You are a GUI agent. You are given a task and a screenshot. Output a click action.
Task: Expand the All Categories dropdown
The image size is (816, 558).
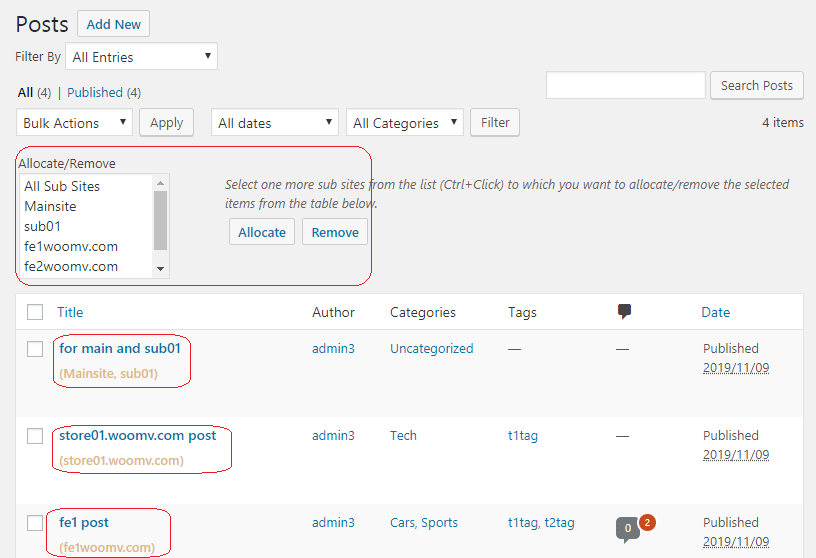(406, 123)
